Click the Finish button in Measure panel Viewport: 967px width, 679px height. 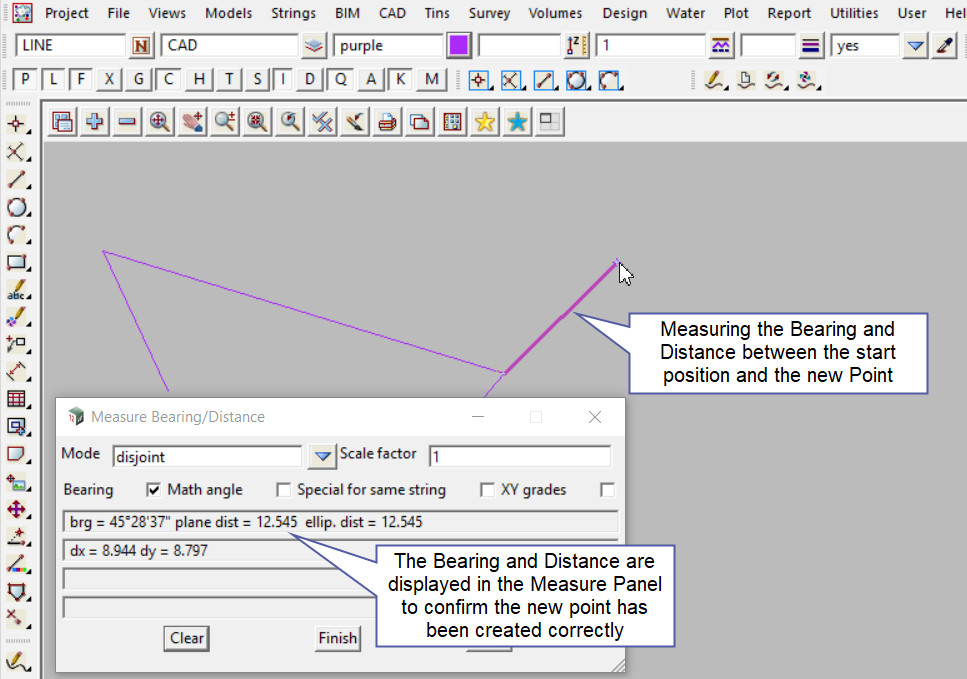[337, 638]
